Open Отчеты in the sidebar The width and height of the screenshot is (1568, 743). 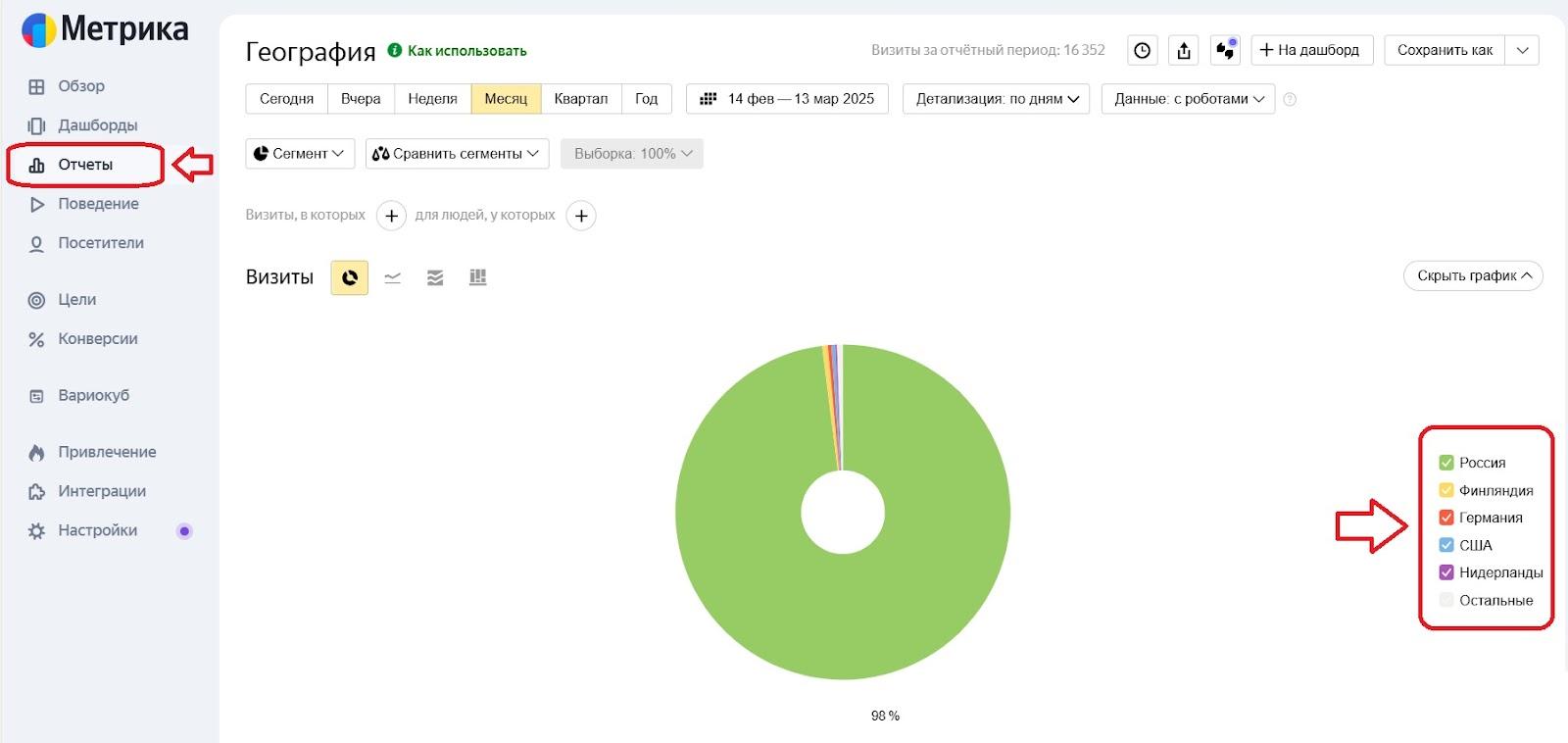click(x=84, y=165)
